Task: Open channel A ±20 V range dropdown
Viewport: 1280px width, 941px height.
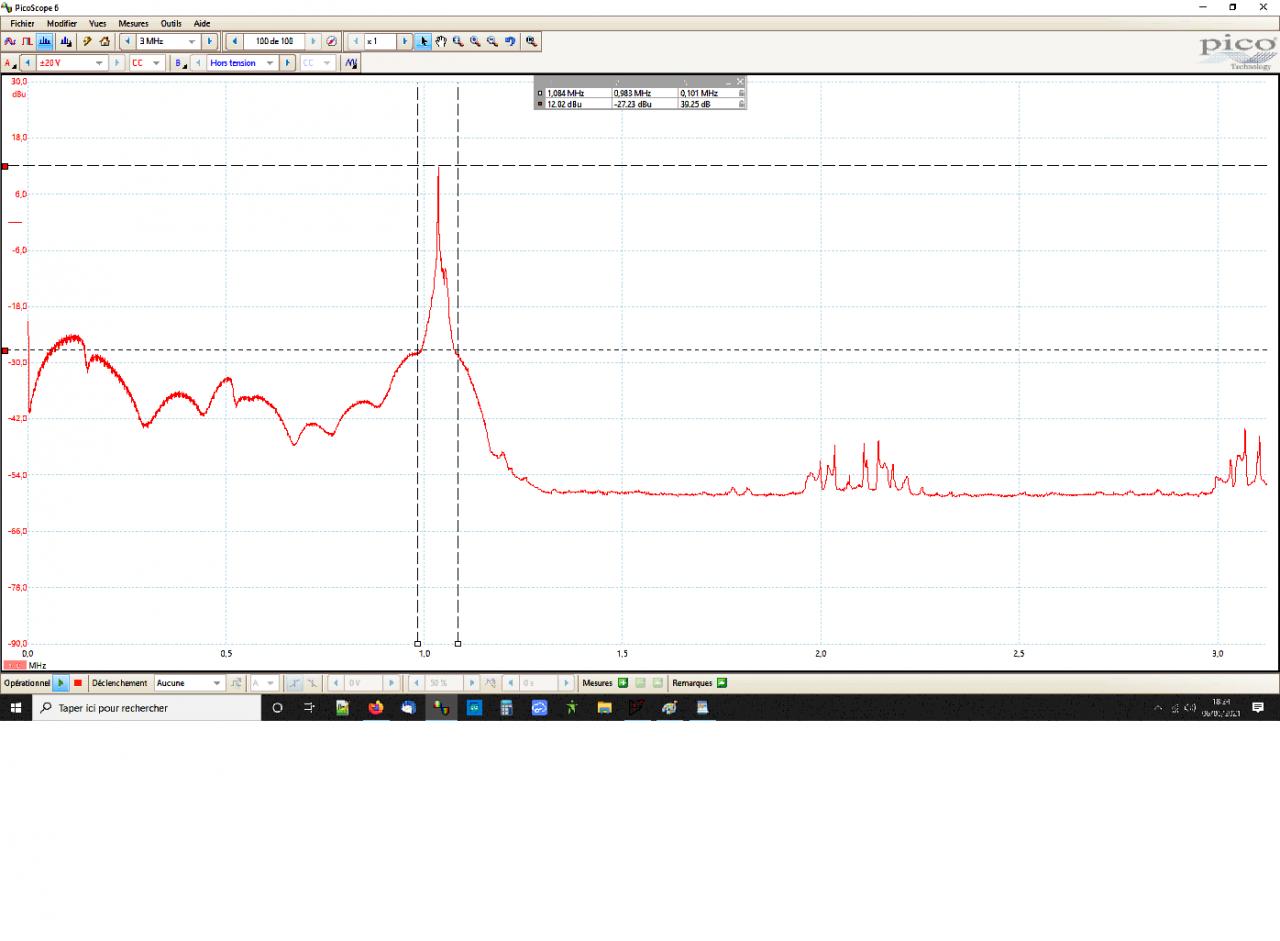Action: [99, 63]
